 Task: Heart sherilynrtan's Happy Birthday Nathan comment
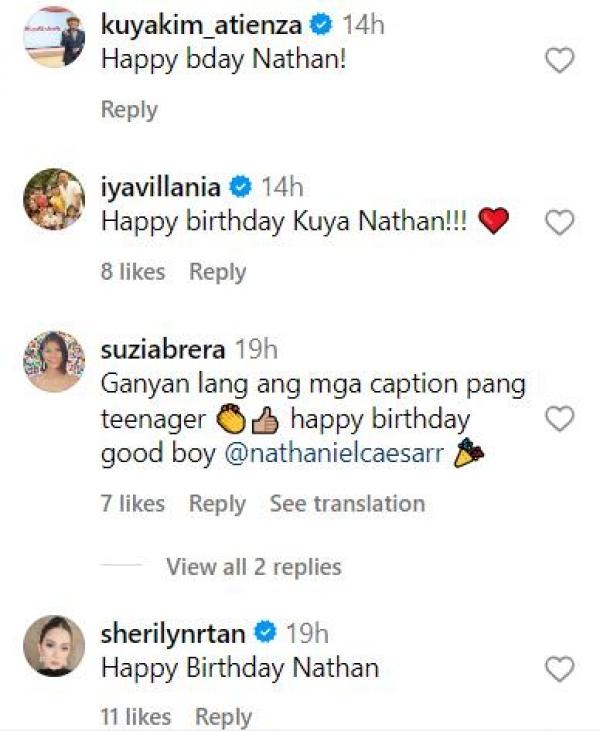coord(559,668)
